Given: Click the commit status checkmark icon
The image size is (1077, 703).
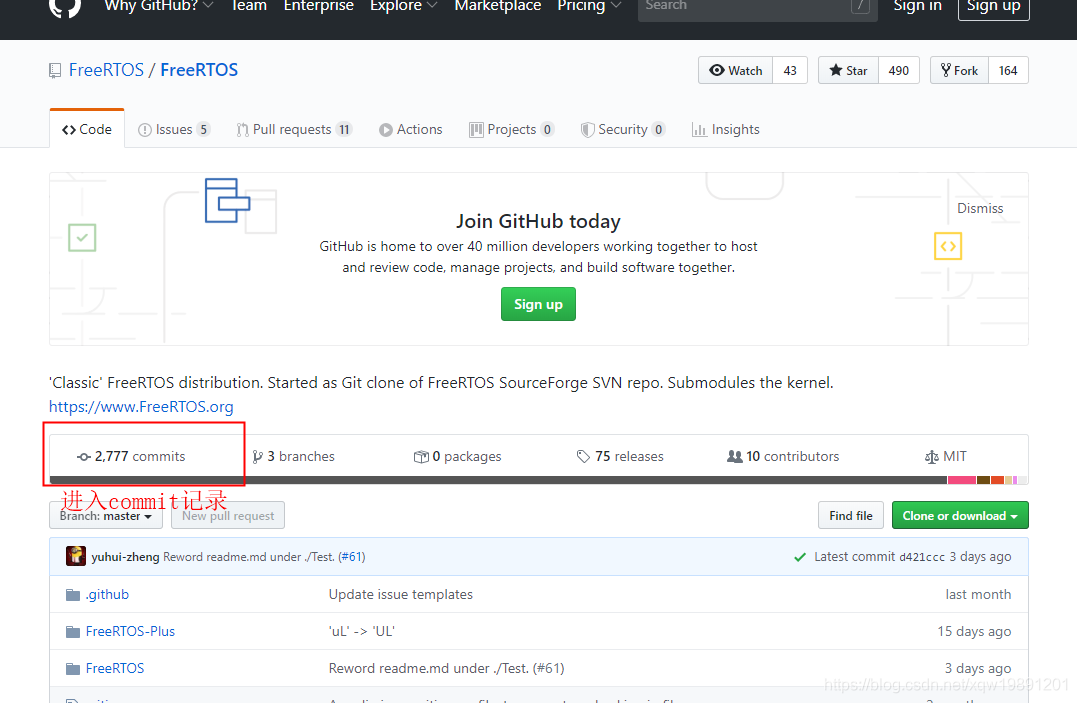Looking at the screenshot, I should click(800, 557).
